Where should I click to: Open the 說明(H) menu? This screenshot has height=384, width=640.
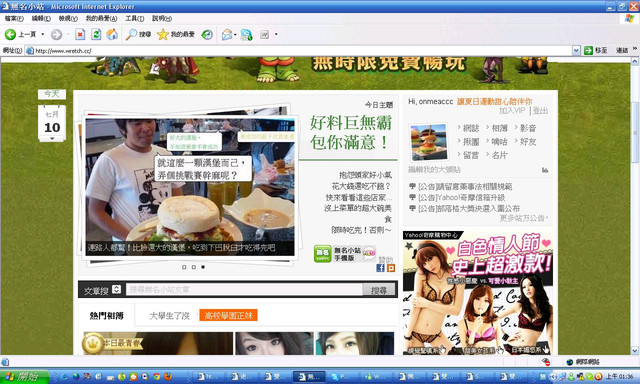tap(162, 18)
